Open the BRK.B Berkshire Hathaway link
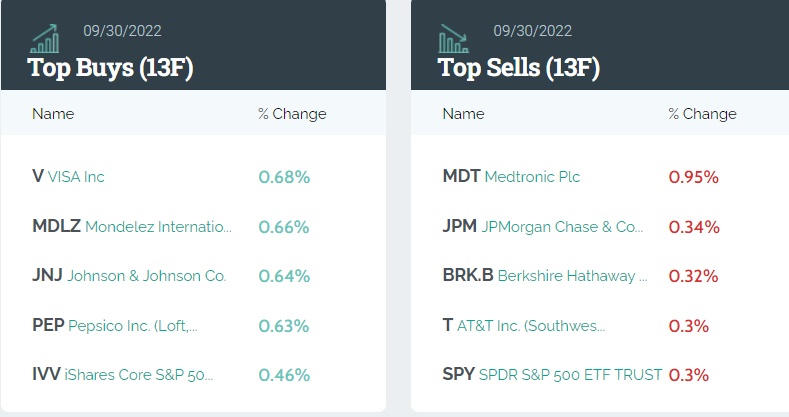This screenshot has height=417, width=789. tap(545, 276)
